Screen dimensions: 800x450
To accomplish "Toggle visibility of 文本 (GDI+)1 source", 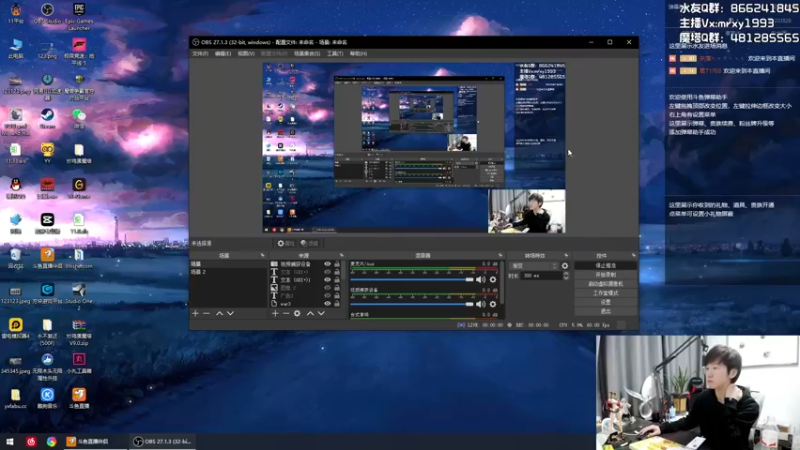I will coord(328,280).
